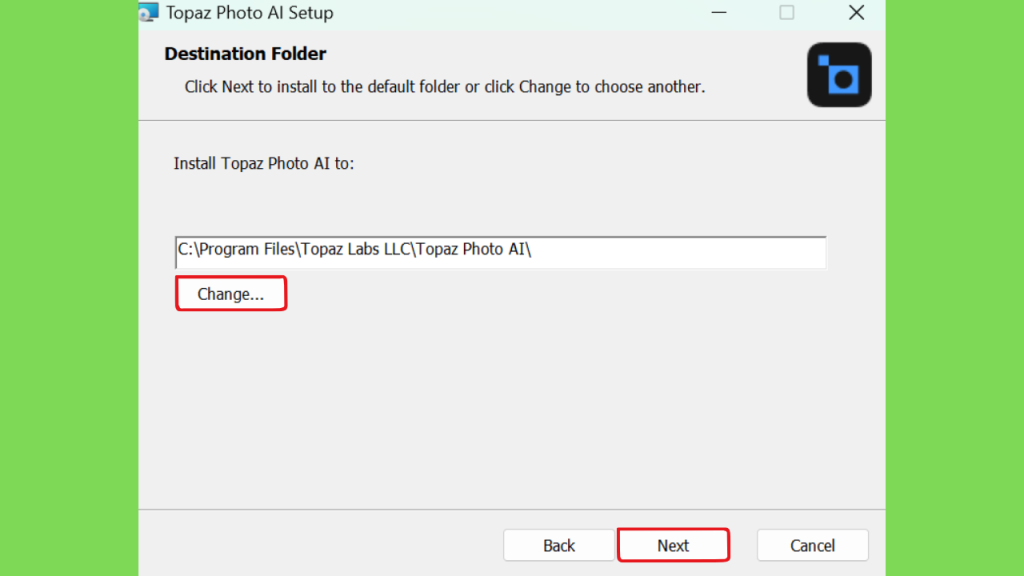Screen dimensions: 1024x576
Task: Click the Topaz Photo AI logo icon
Action: 839,75
